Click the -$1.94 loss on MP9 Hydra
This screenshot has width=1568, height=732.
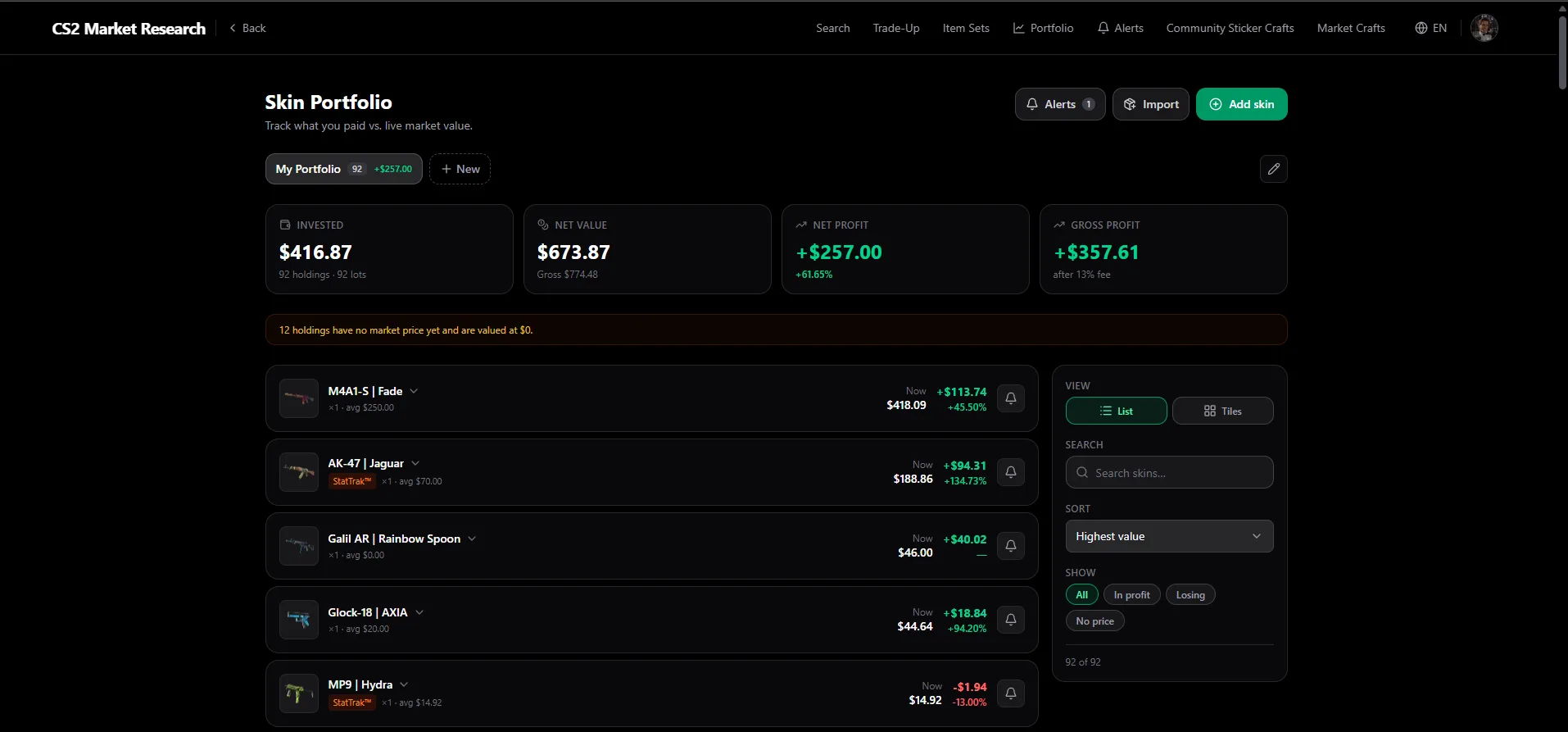tap(970, 687)
